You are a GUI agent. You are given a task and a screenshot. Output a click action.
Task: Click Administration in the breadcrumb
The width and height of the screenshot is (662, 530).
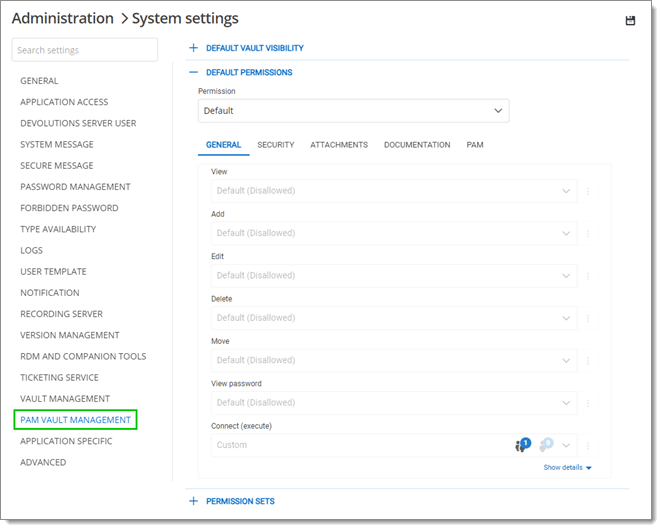tap(62, 18)
